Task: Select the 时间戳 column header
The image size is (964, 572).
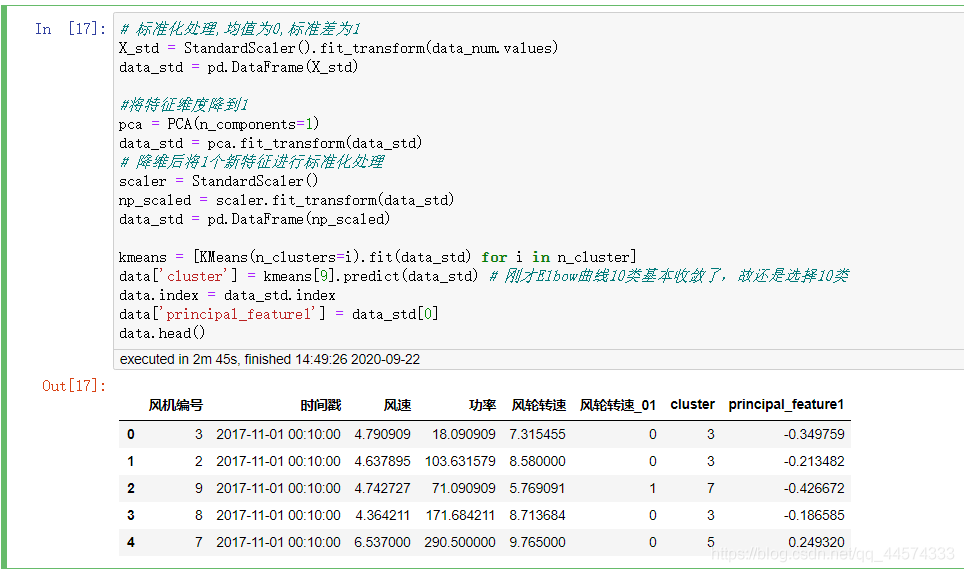Action: [x=320, y=405]
